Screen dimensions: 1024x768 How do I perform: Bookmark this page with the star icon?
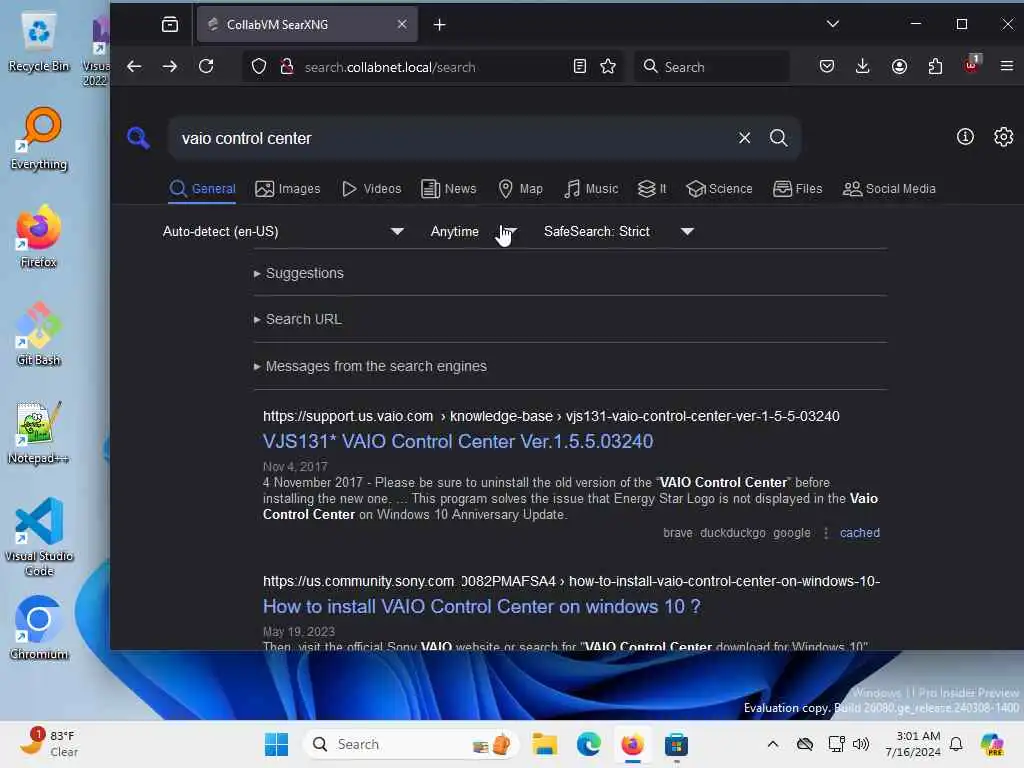click(608, 67)
